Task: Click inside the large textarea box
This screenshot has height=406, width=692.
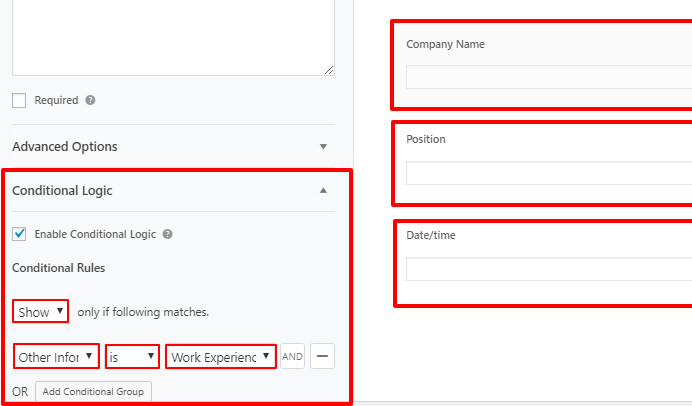Action: [x=173, y=35]
